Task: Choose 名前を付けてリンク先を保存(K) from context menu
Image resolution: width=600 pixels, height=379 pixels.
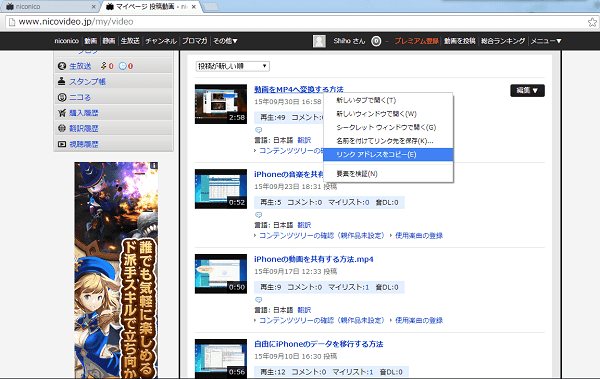Action: coord(388,141)
